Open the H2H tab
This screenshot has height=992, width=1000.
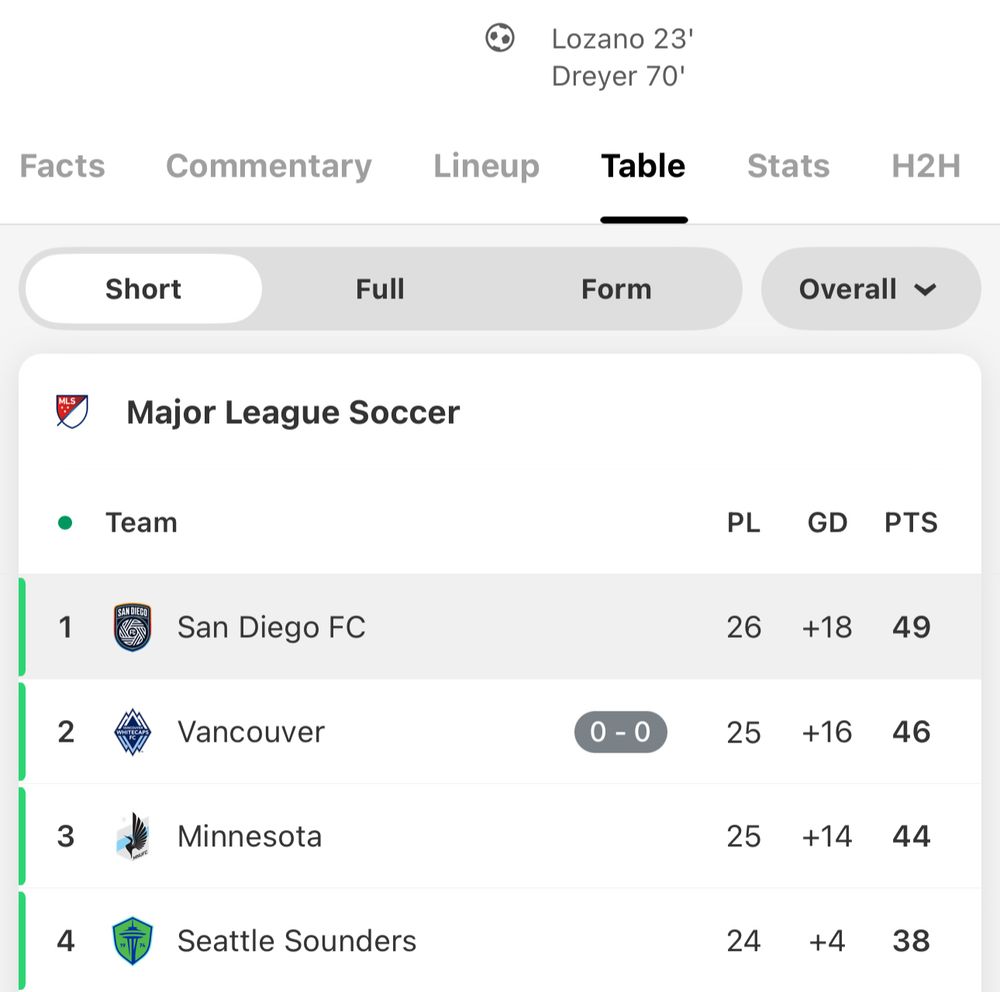pos(926,166)
